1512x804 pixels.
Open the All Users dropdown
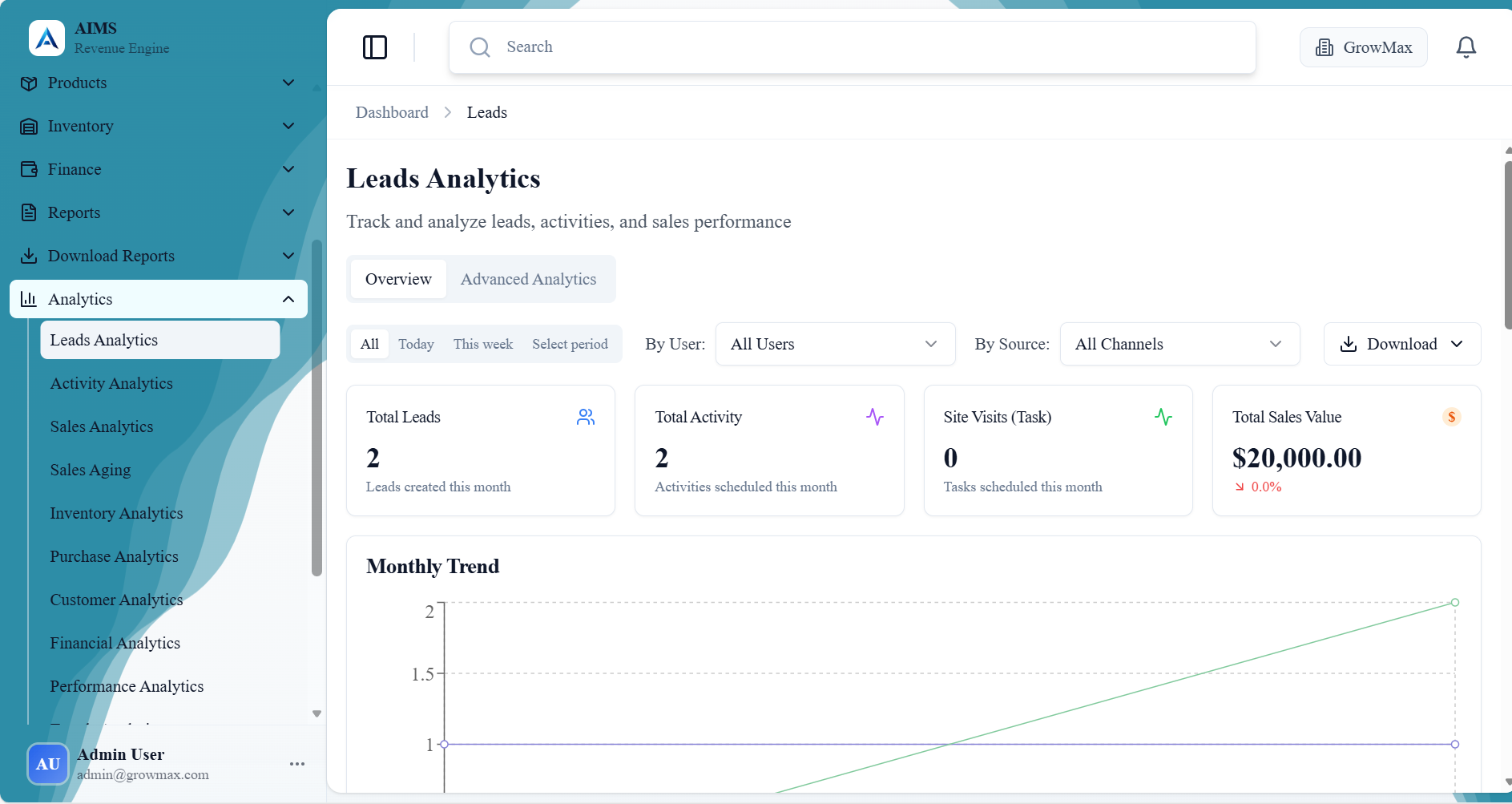click(834, 344)
